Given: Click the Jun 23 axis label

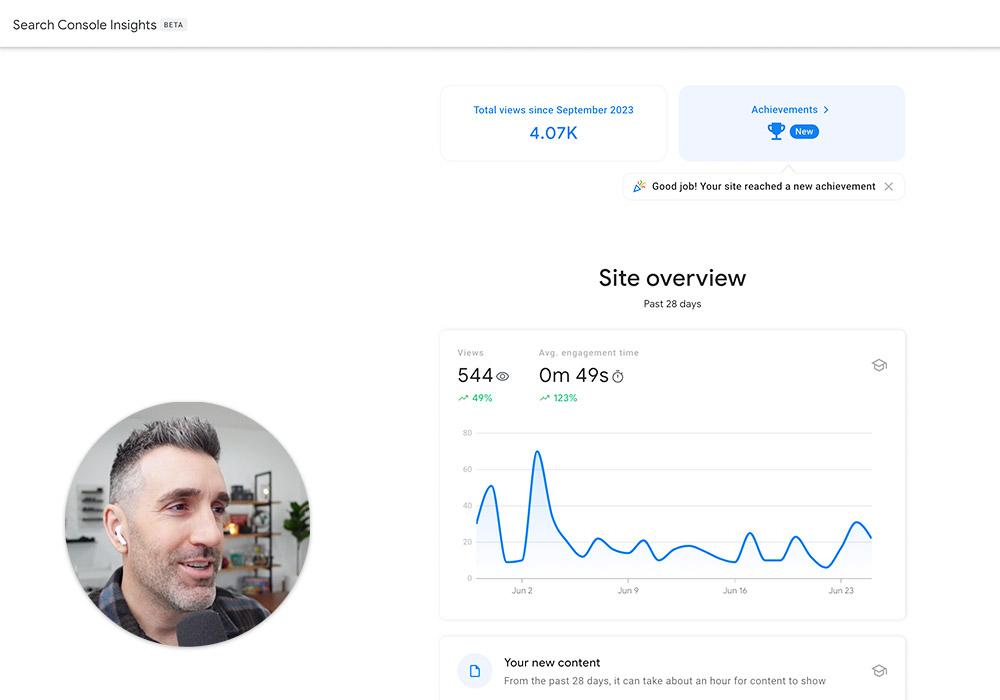Looking at the screenshot, I should pos(841,590).
